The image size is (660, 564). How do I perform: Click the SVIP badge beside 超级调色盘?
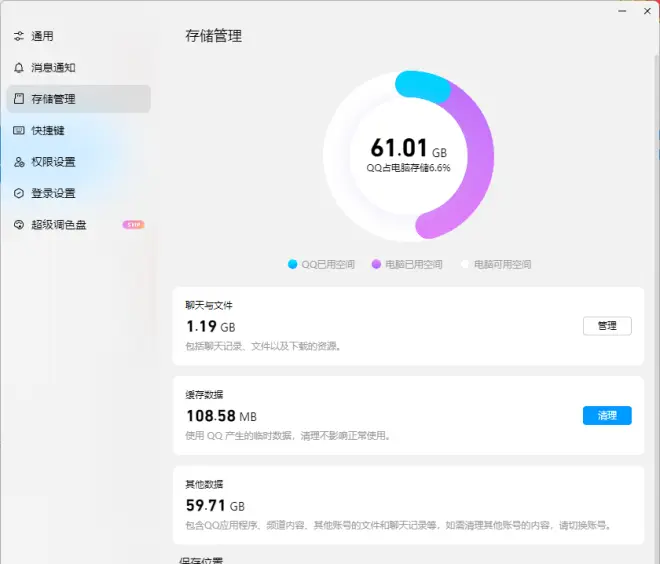click(133, 225)
